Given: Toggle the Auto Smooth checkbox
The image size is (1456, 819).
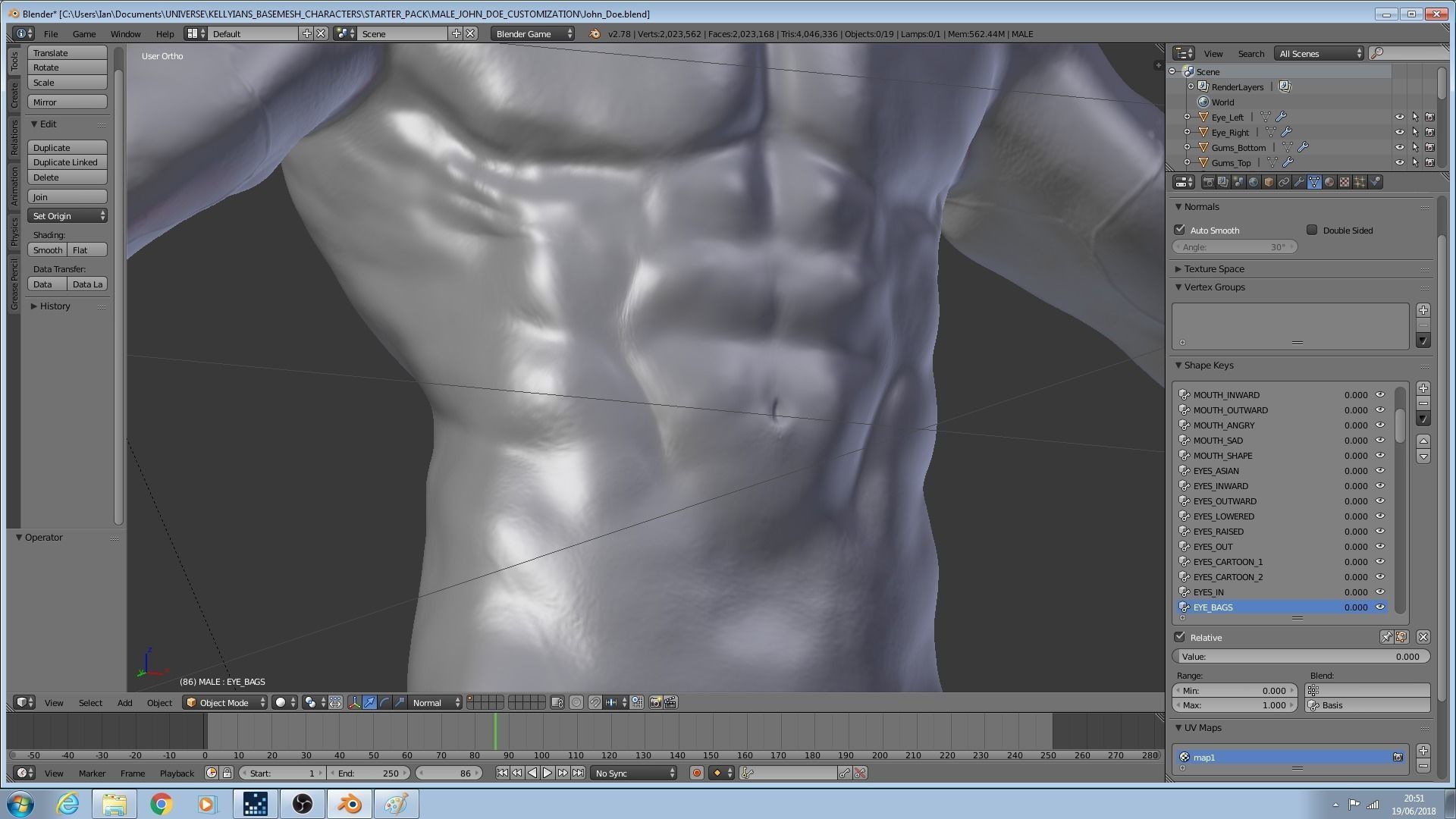Looking at the screenshot, I should pyautogui.click(x=1179, y=230).
